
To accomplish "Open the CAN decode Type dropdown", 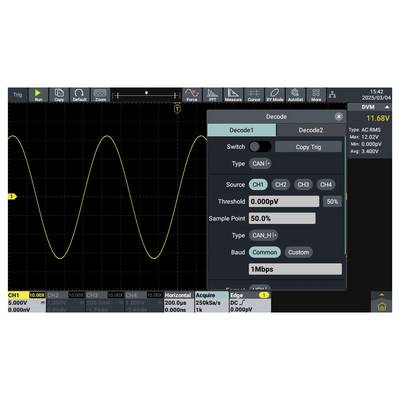I will 260,164.
